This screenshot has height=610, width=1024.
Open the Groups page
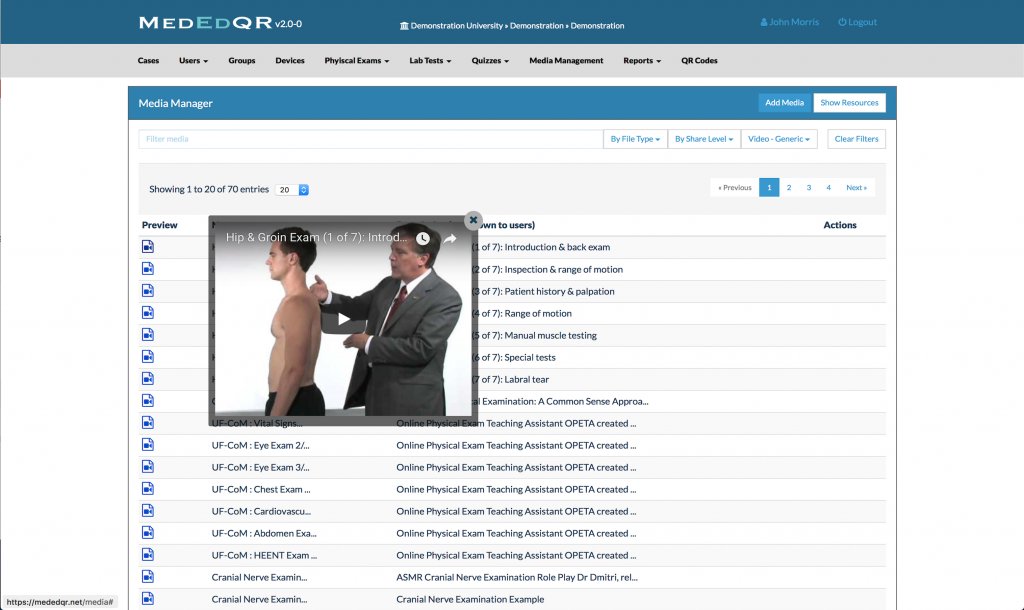coord(242,61)
